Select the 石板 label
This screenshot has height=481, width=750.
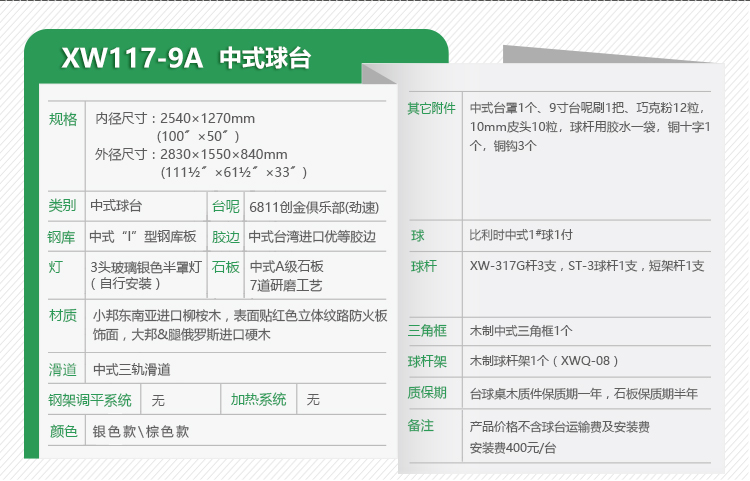pyautogui.click(x=226, y=267)
